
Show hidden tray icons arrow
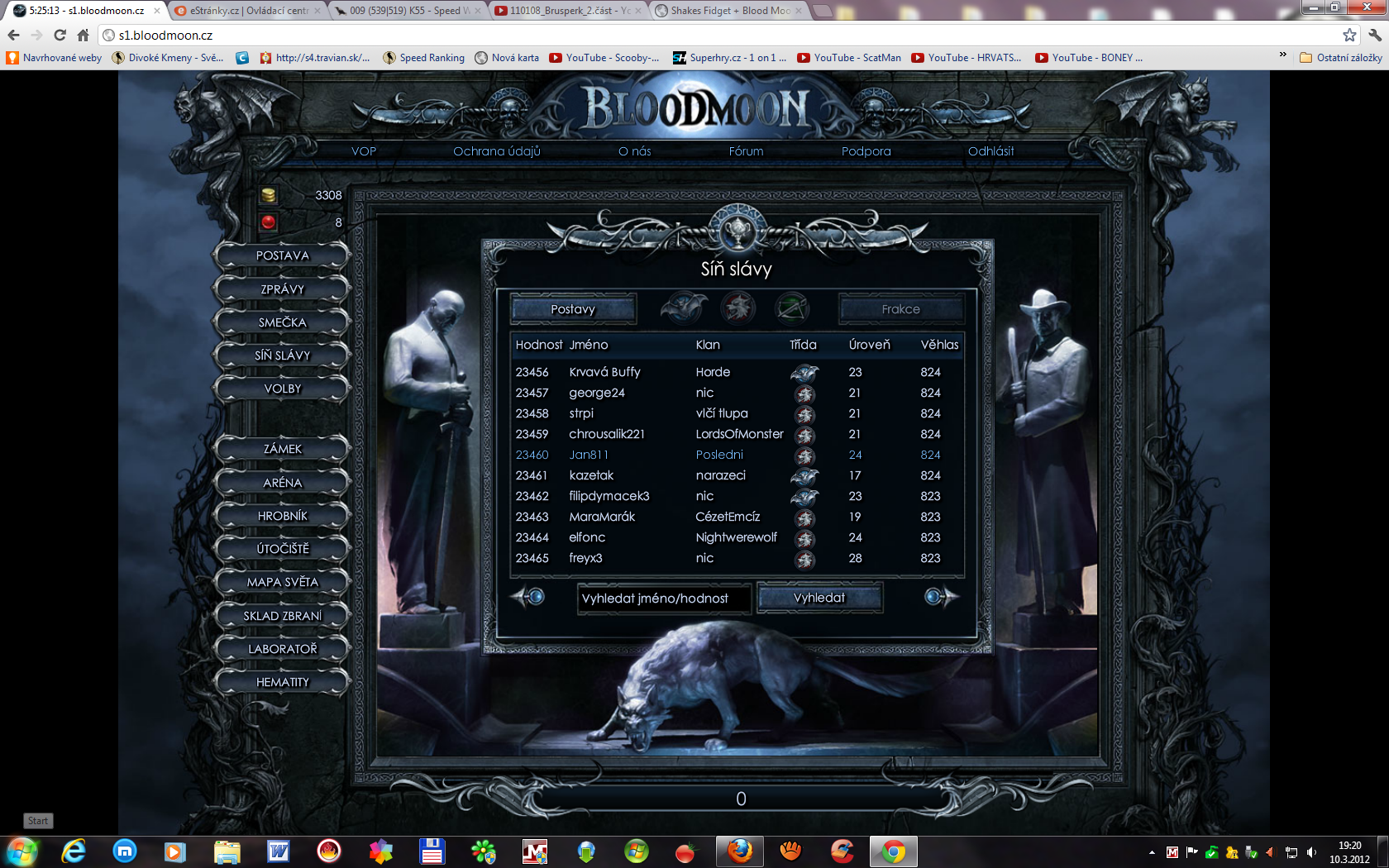click(1152, 852)
